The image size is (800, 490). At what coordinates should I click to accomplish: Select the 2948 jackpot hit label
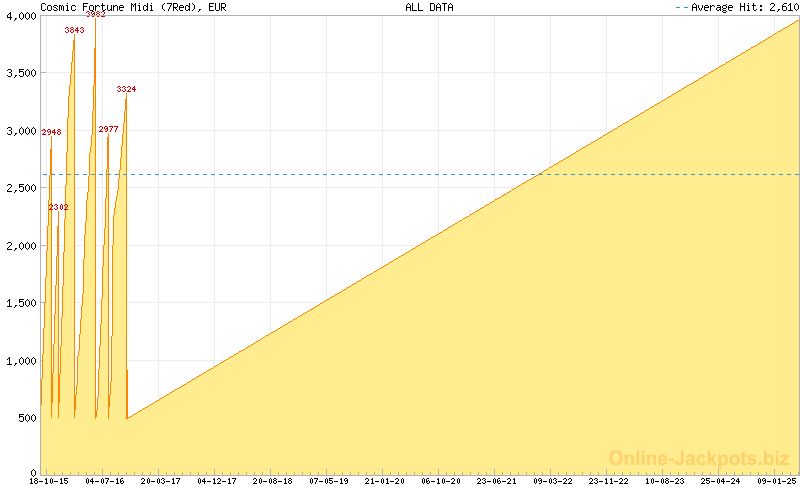click(51, 132)
